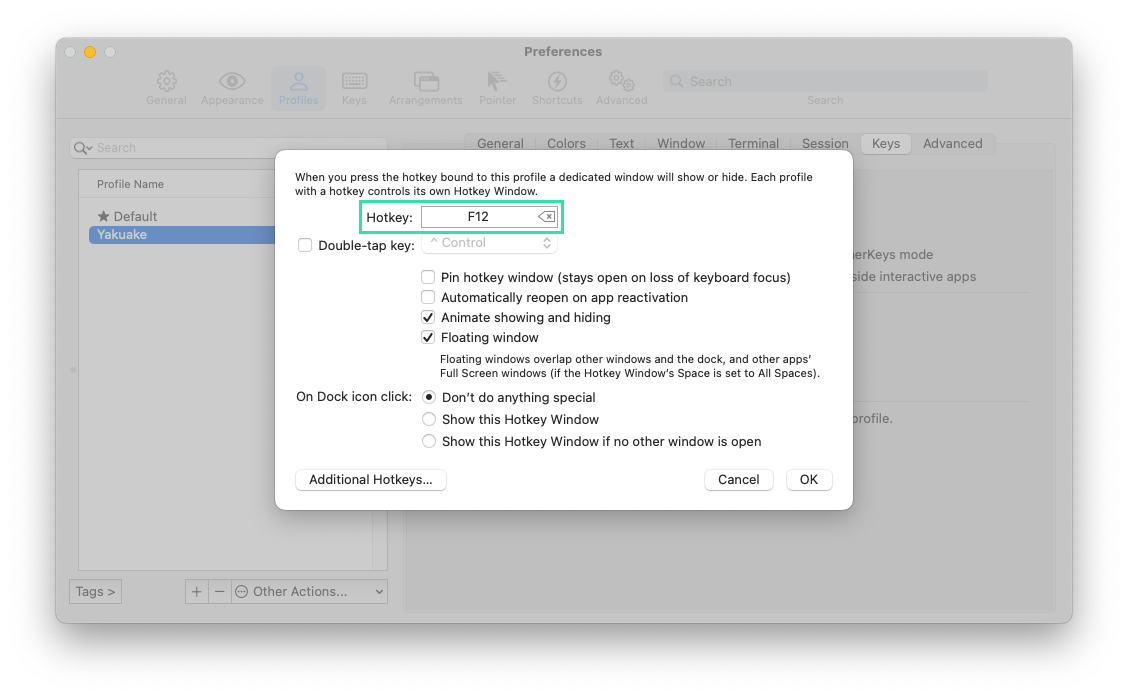Viewport: 1128px width, 697px height.
Task: Select the Yakuake profile row
Action: pyautogui.click(x=182, y=234)
